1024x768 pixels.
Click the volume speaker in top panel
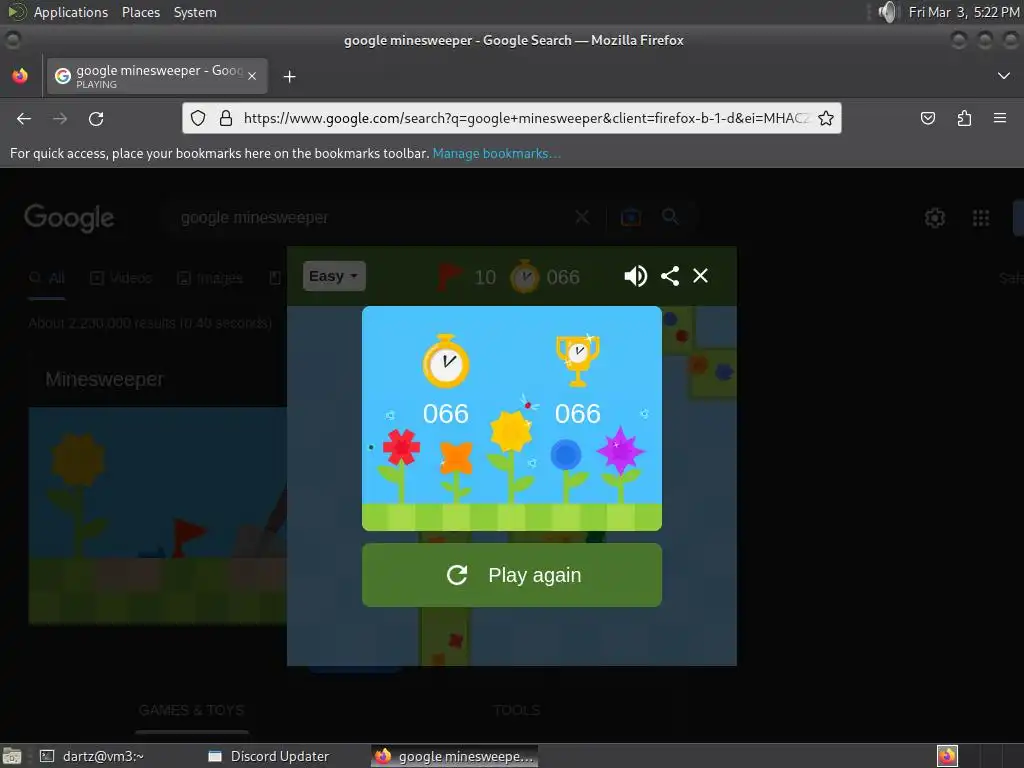[x=888, y=12]
